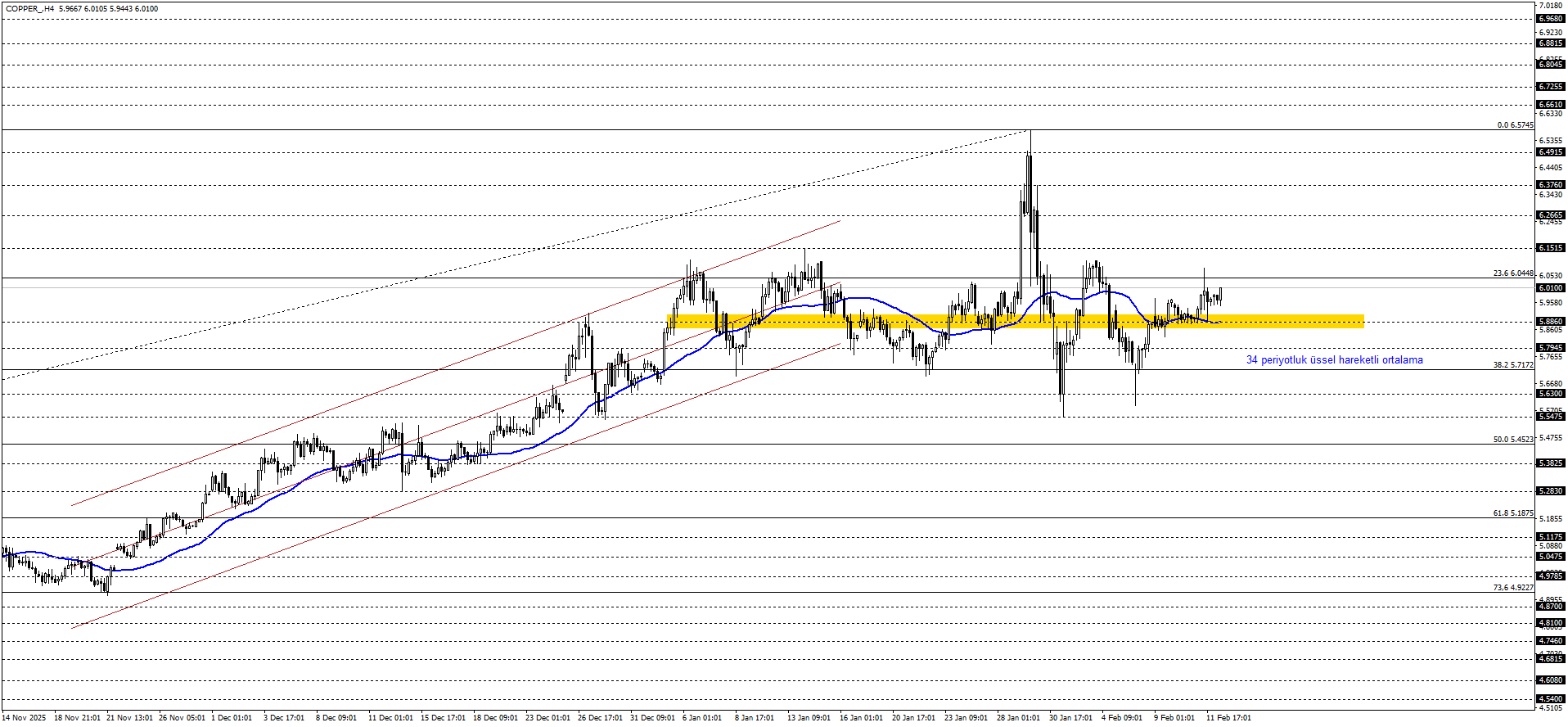Viewport: 1568px width, 727px height.
Task: Click the 4.7460 price level tag
Action: pyautogui.click(x=1551, y=641)
